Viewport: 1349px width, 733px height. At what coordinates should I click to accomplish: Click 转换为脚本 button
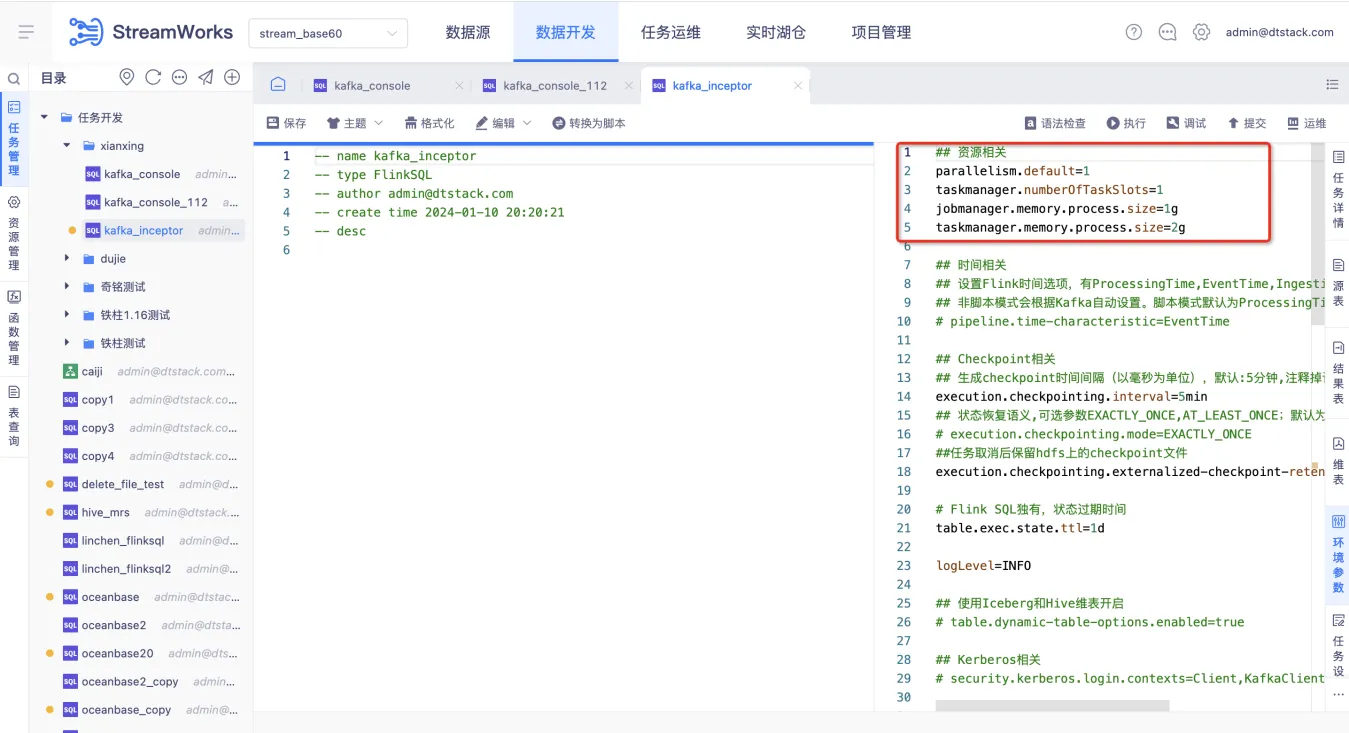(589, 123)
